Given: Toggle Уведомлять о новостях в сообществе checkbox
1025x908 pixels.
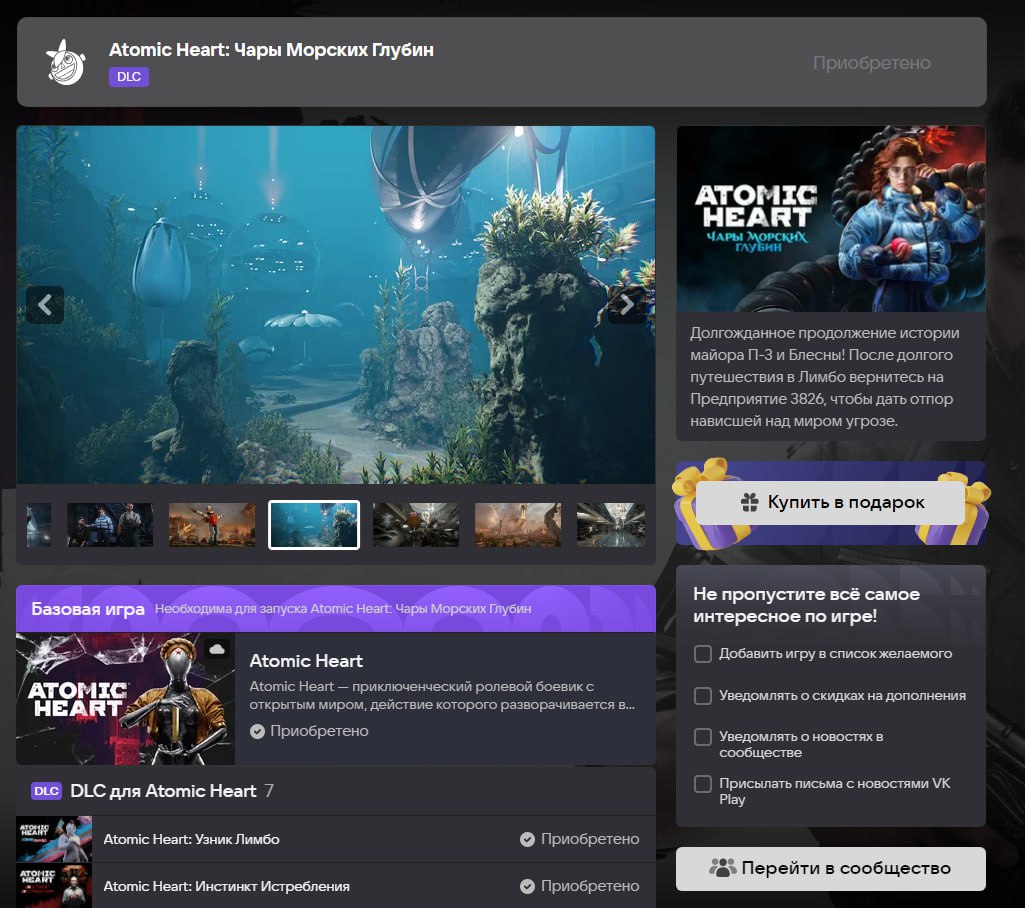Looking at the screenshot, I should point(704,737).
